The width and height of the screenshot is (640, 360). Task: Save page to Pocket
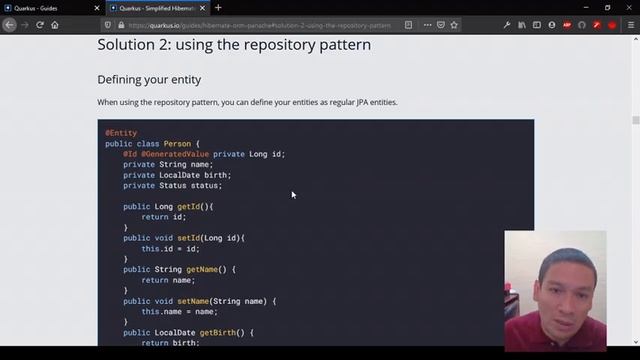441,25
